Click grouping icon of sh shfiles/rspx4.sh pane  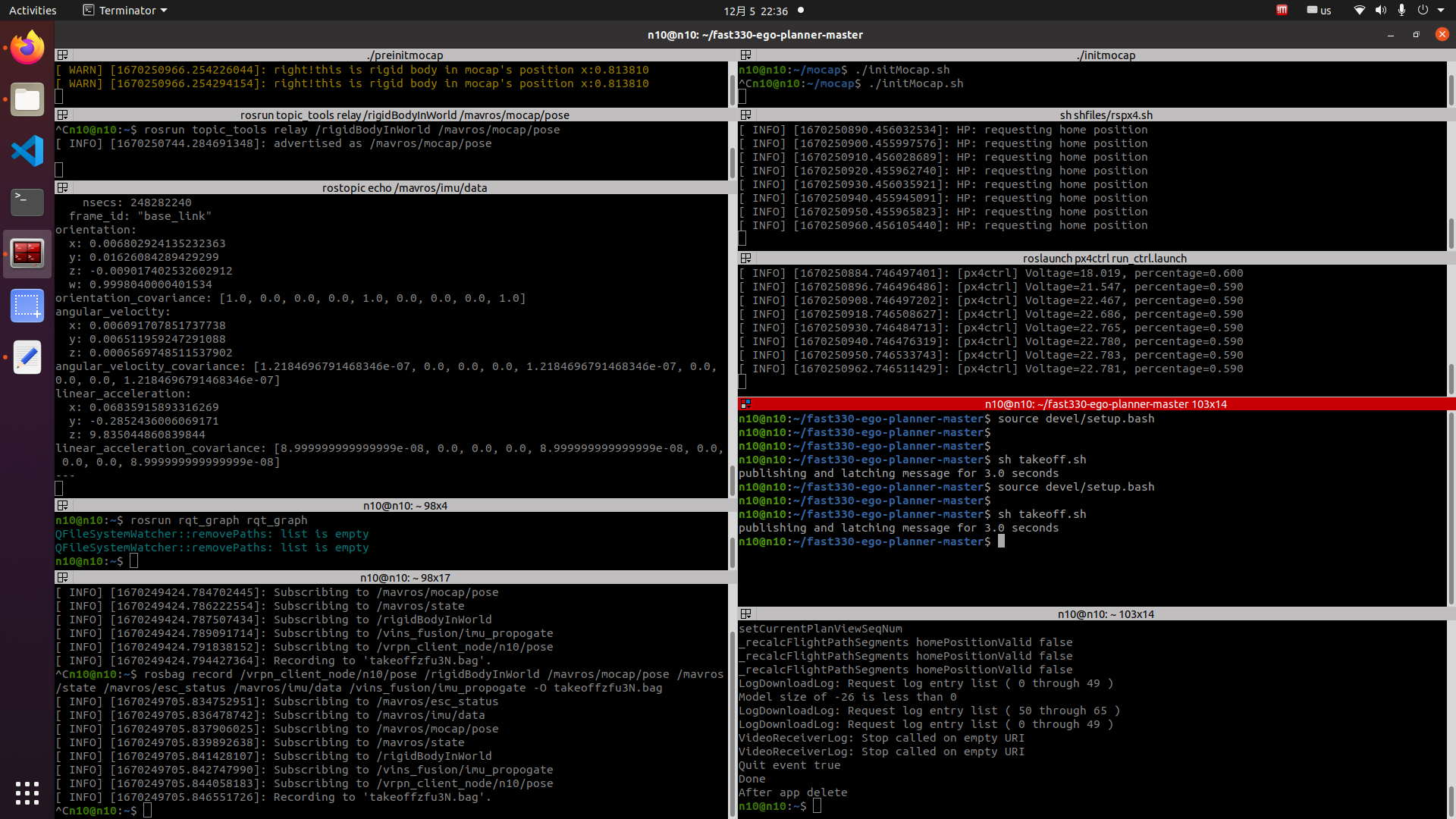746,115
